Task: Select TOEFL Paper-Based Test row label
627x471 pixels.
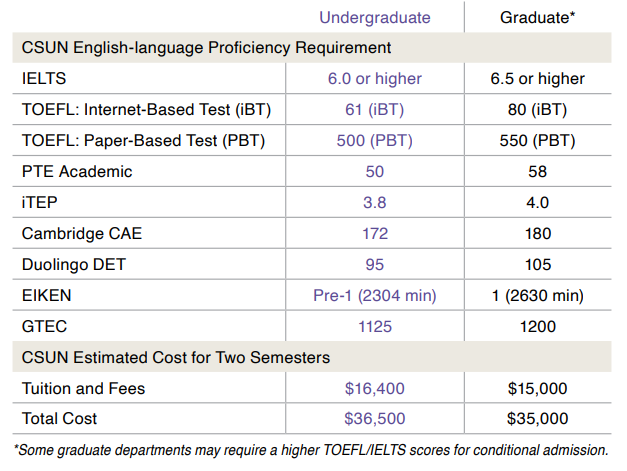Action: pyautogui.click(x=144, y=141)
